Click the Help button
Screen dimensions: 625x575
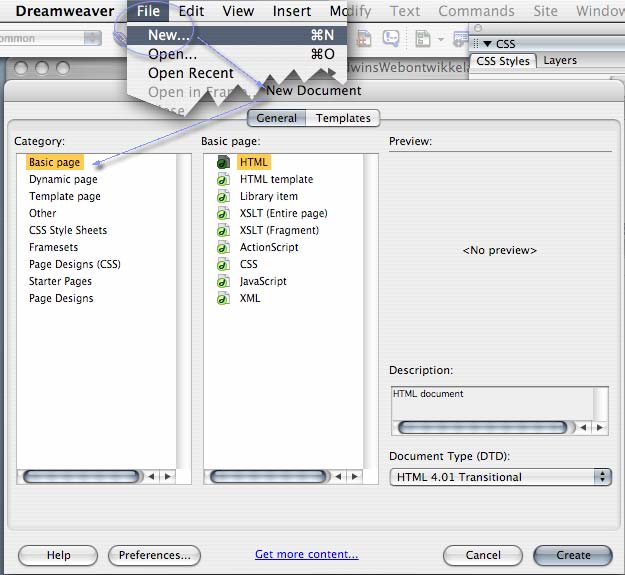tap(58, 555)
